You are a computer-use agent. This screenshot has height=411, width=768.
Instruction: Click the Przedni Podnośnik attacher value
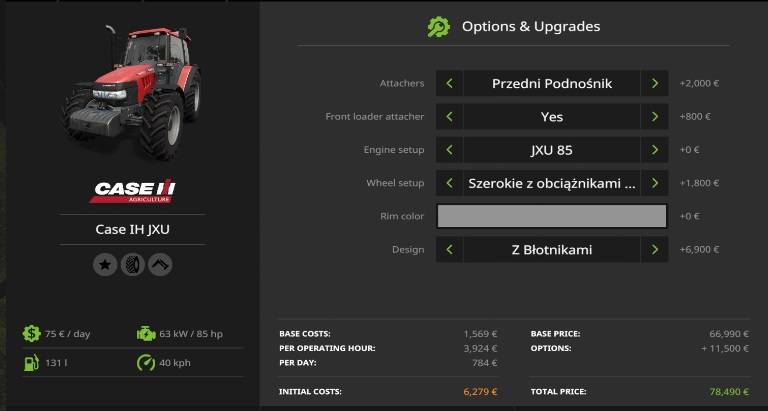552,83
